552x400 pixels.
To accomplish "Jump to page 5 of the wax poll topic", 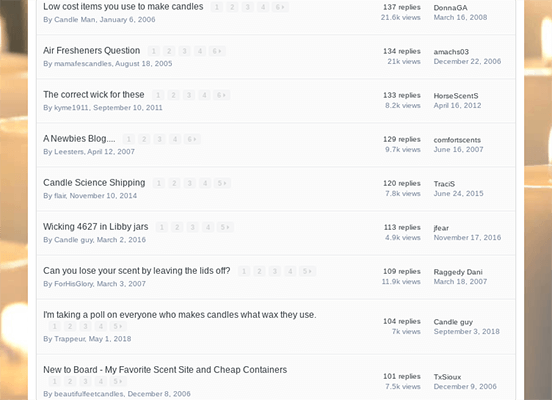I will click(118, 326).
